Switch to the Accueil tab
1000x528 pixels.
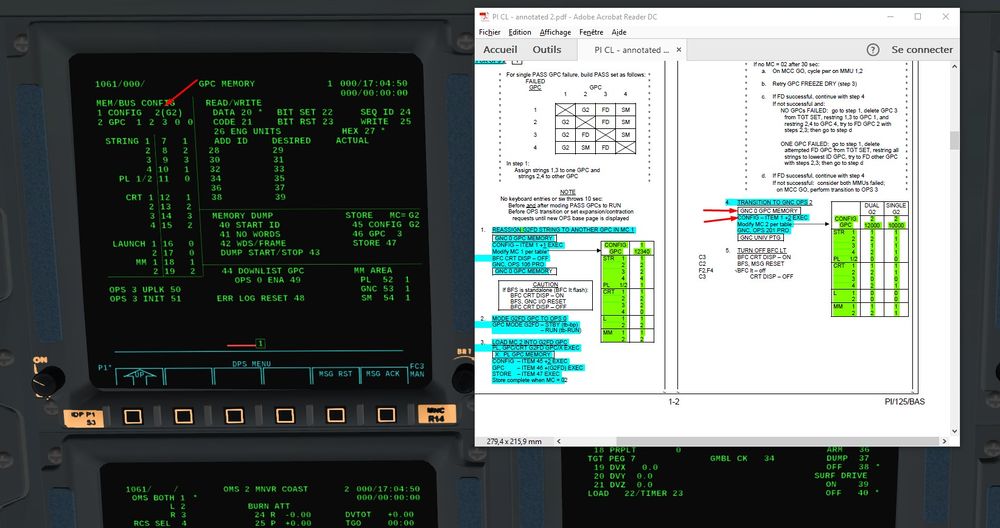tap(500, 50)
